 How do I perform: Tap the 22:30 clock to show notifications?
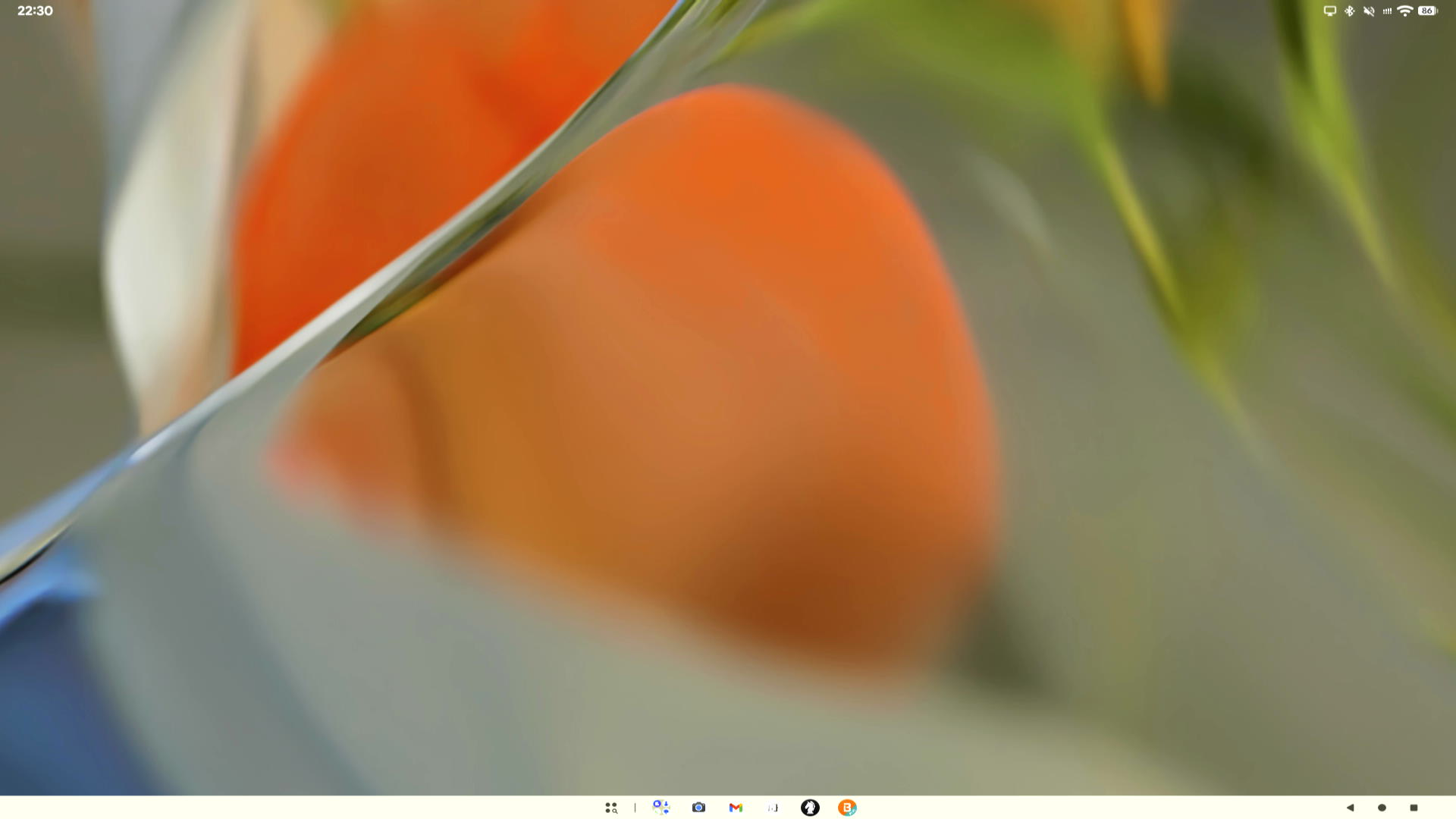pos(33,11)
